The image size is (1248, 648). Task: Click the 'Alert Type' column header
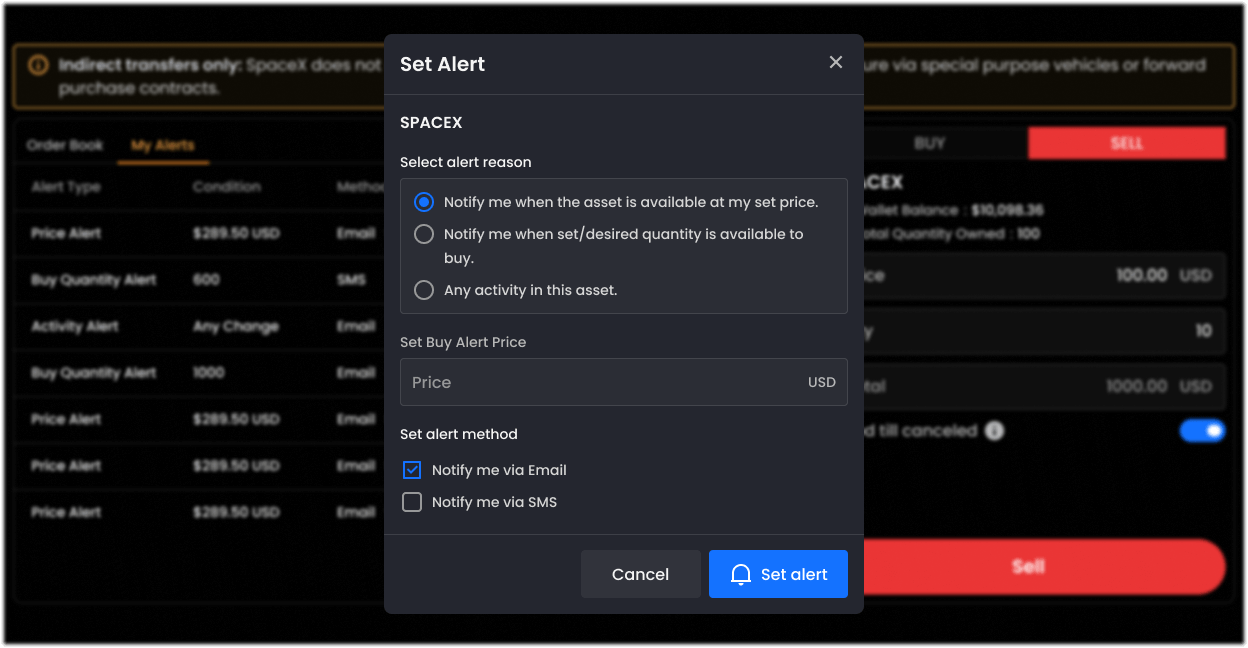point(66,187)
